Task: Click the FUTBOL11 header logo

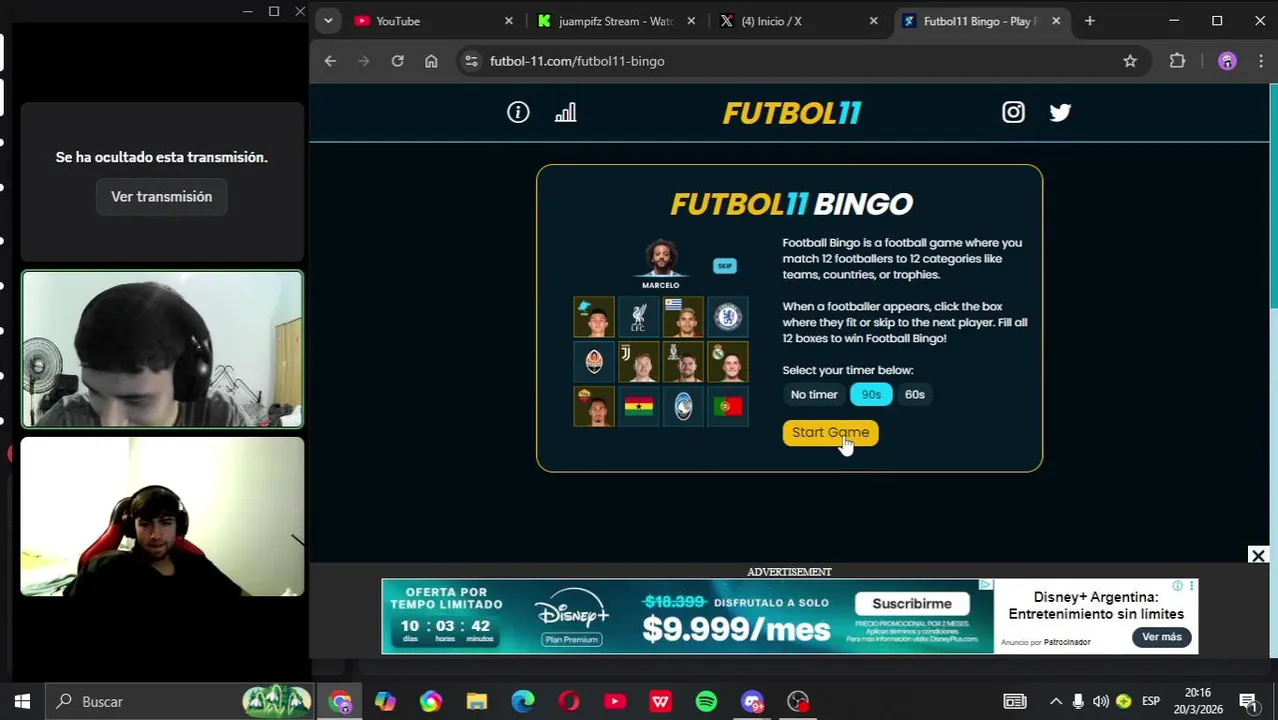Action: [791, 113]
